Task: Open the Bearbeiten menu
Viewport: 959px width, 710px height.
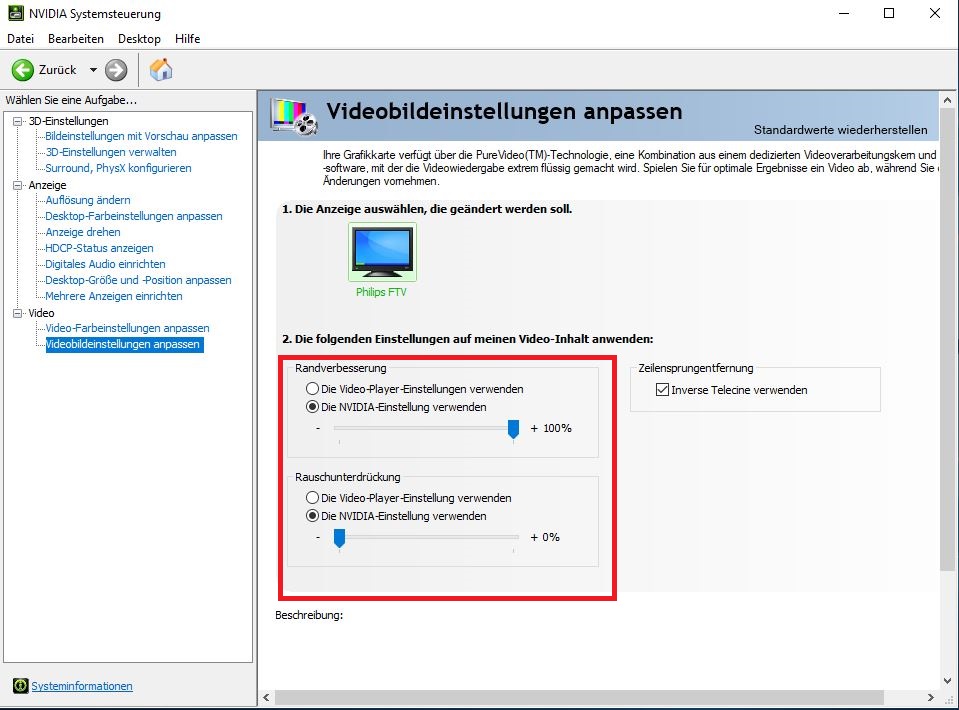Action: pos(76,39)
